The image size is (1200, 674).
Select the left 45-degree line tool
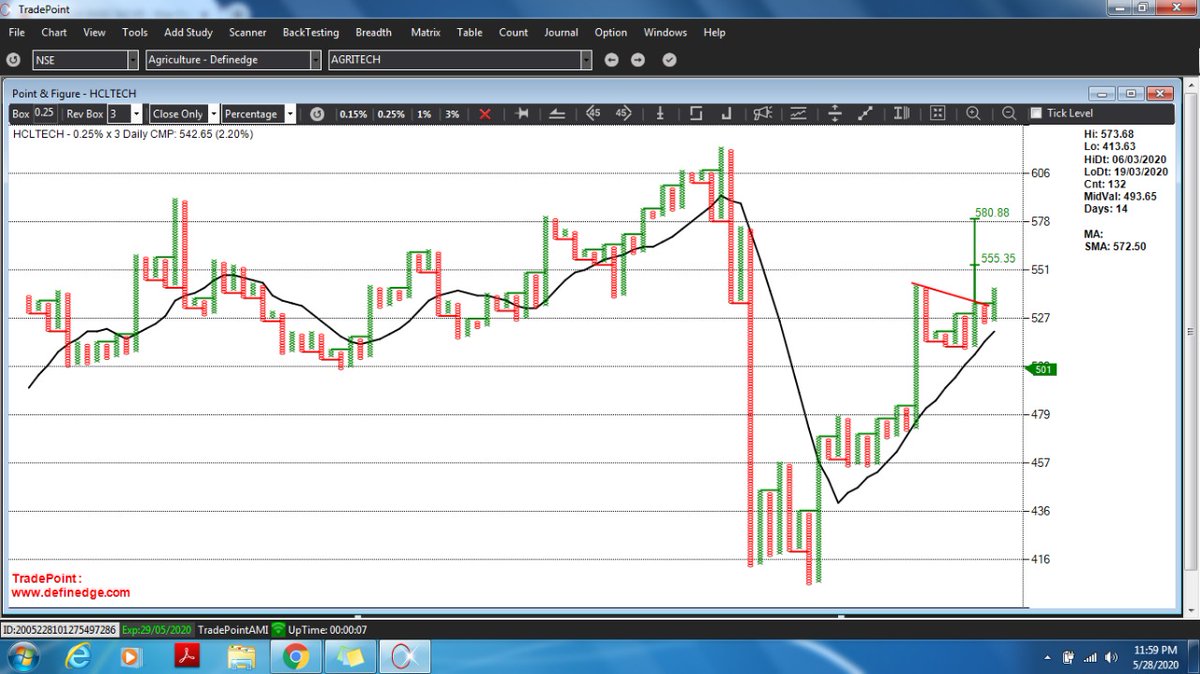coord(592,114)
